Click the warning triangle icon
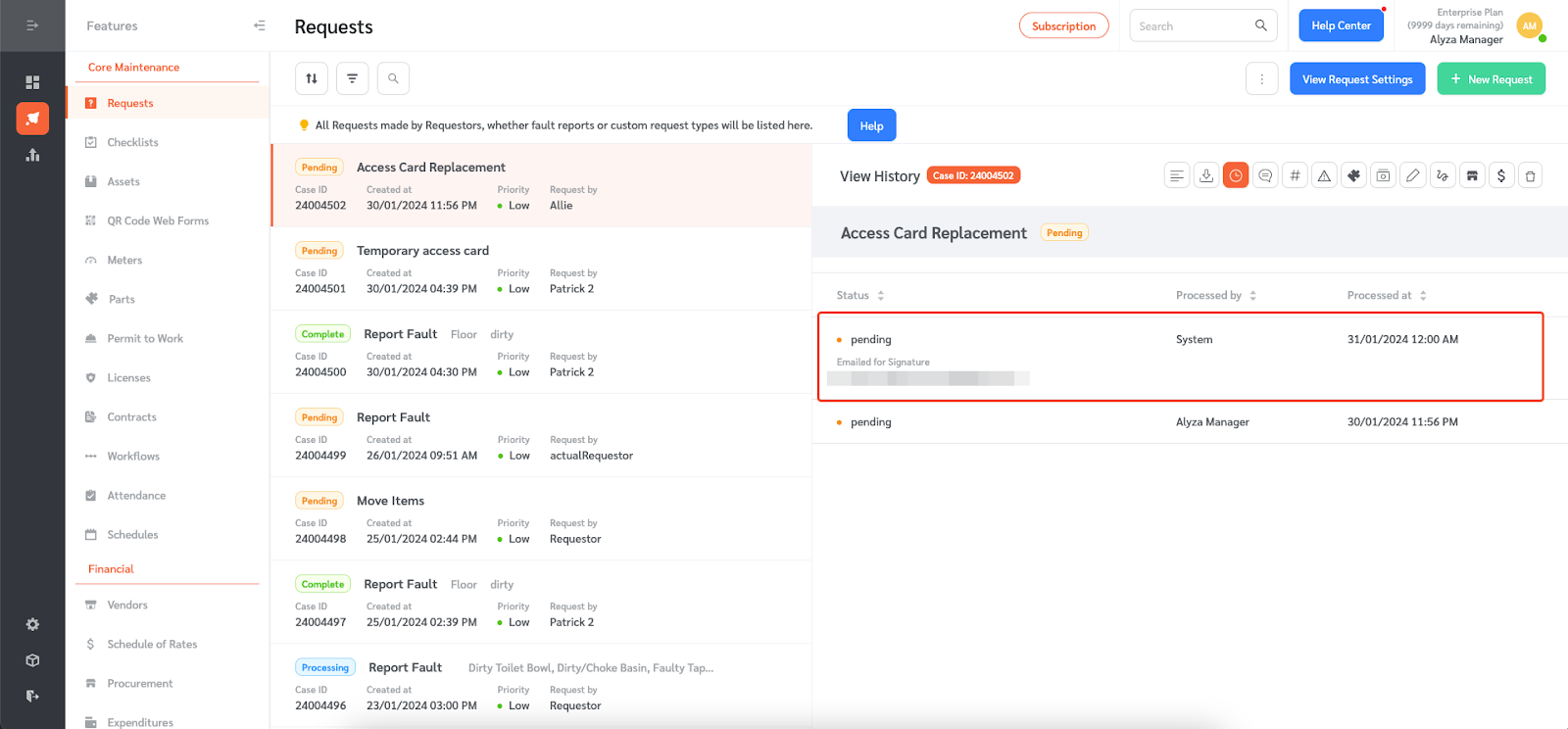This screenshot has width=1568, height=729. tap(1324, 176)
